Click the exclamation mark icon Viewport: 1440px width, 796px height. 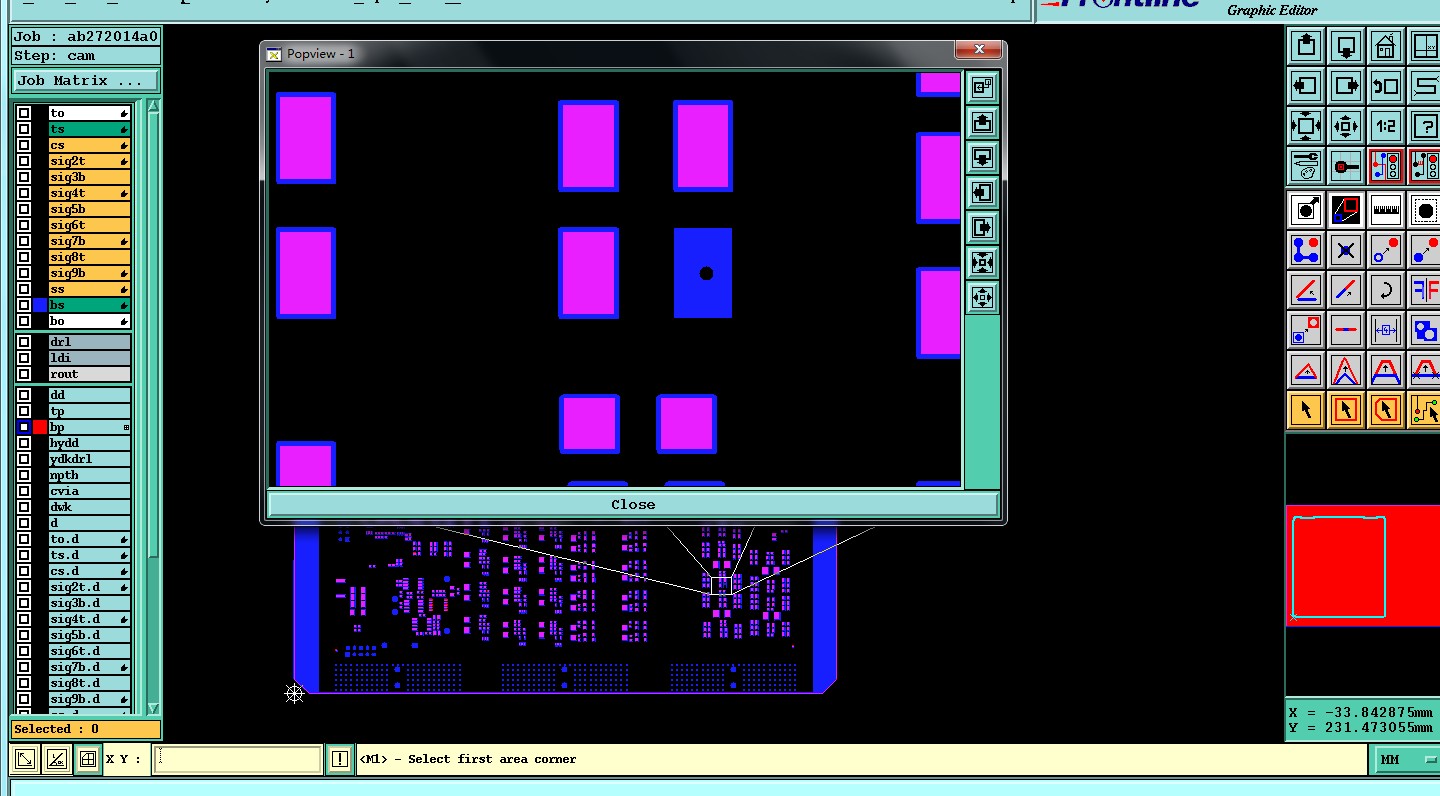click(x=340, y=759)
